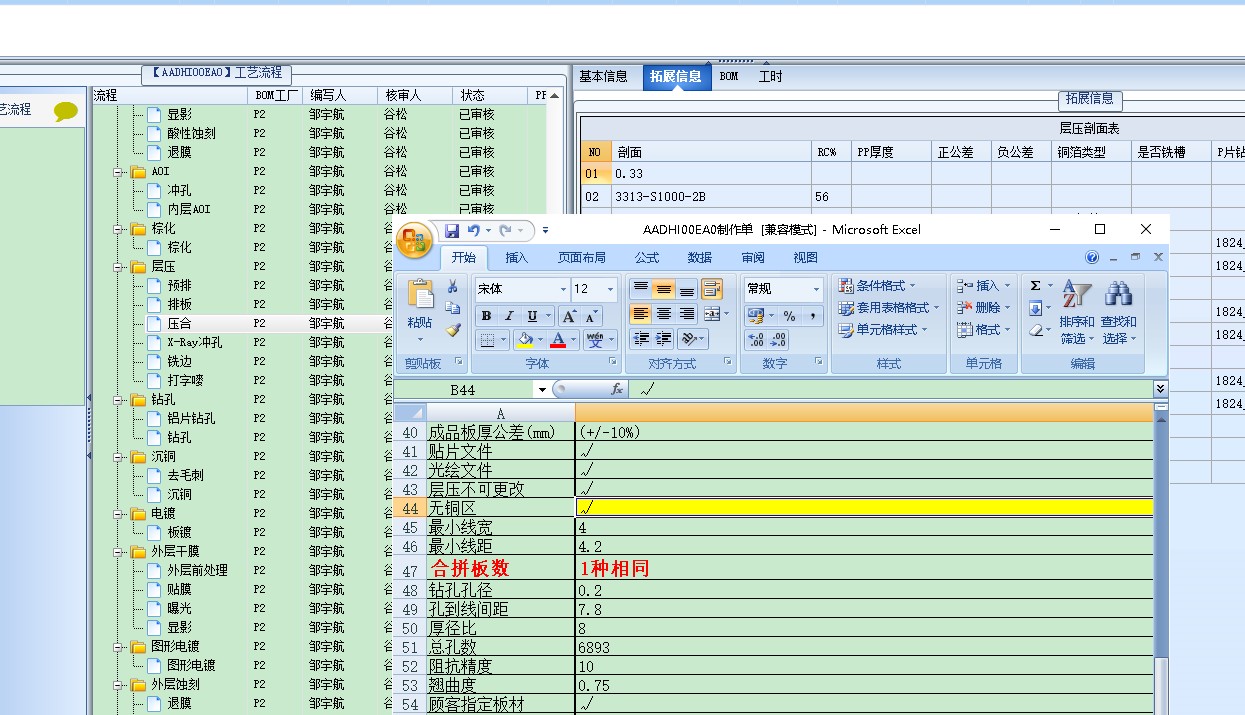Click the Cut scissors icon
Viewport: 1245px width, 715px height.
click(453, 287)
